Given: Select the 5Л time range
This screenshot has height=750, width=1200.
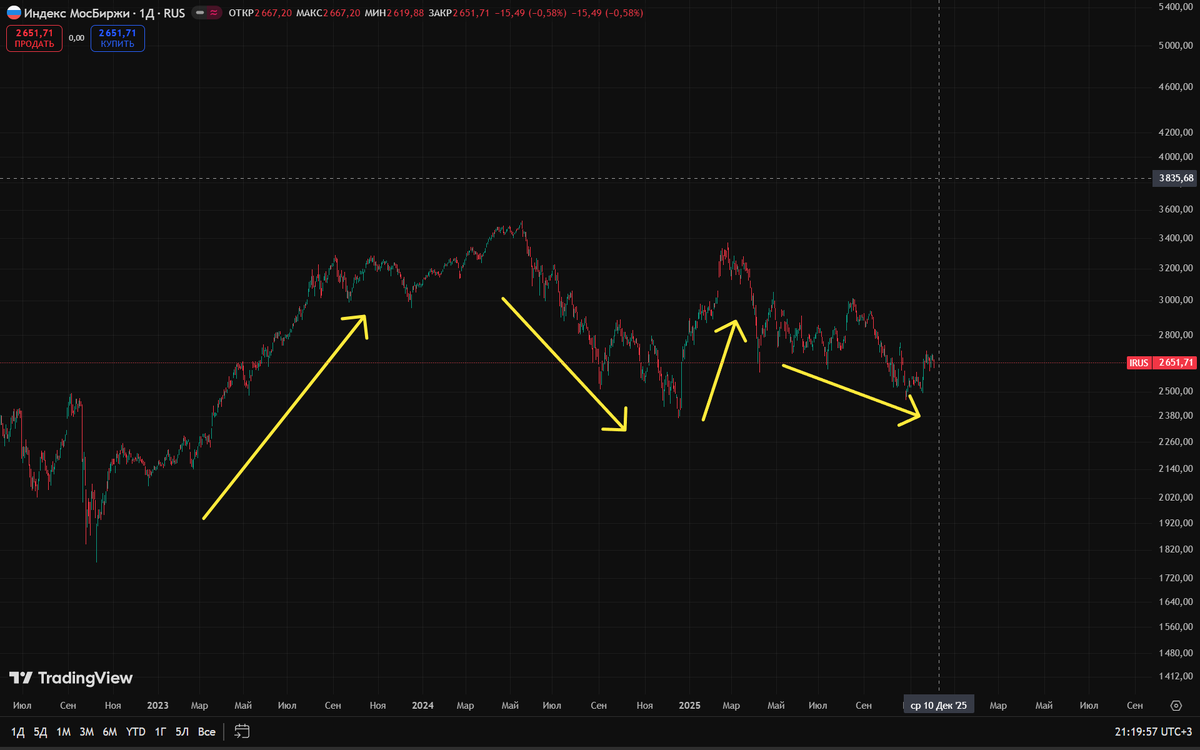Looking at the screenshot, I should click(182, 732).
